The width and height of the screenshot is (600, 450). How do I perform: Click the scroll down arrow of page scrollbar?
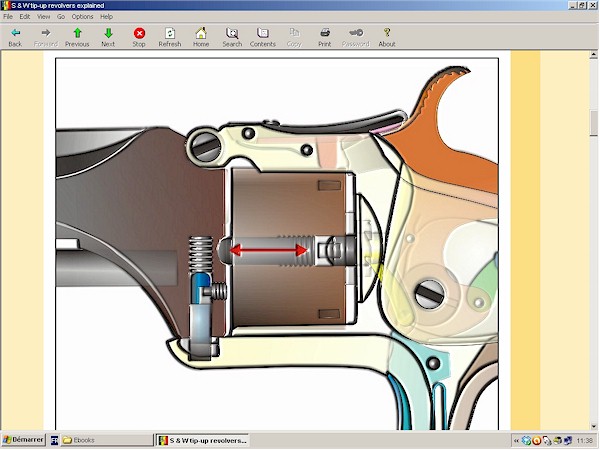tap(593, 426)
